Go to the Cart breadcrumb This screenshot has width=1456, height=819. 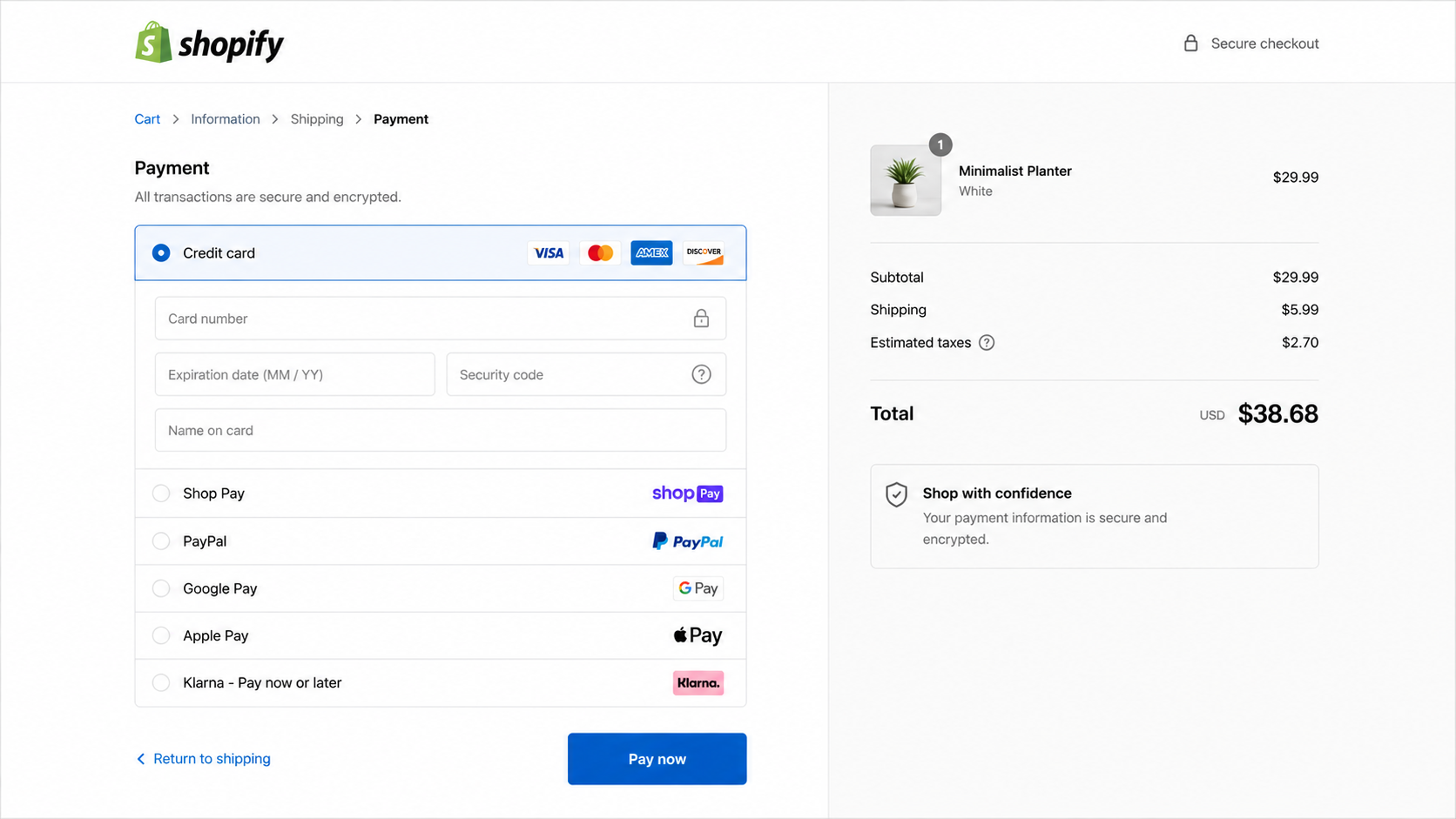point(147,119)
